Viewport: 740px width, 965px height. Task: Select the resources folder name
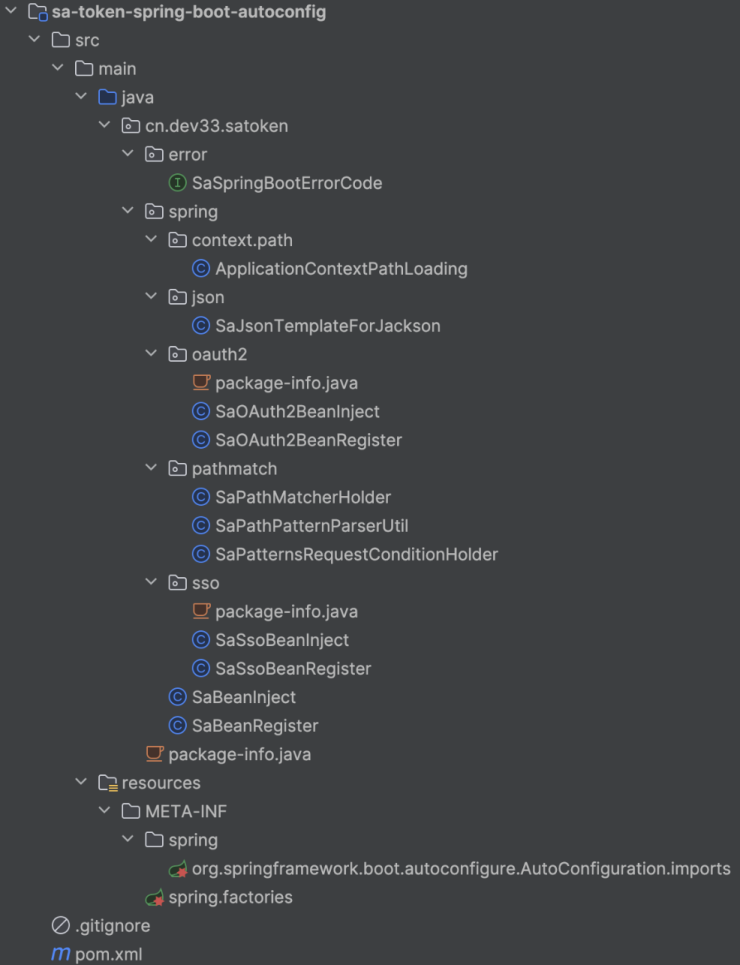161,782
